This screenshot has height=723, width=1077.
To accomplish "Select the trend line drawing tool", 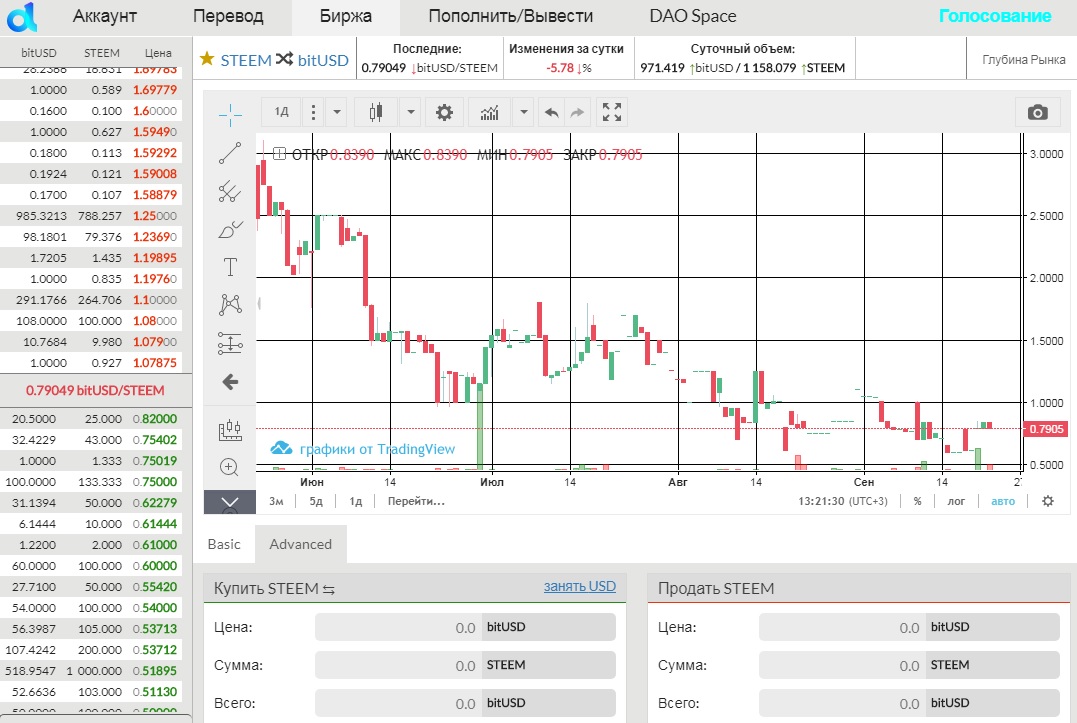I will pyautogui.click(x=230, y=153).
